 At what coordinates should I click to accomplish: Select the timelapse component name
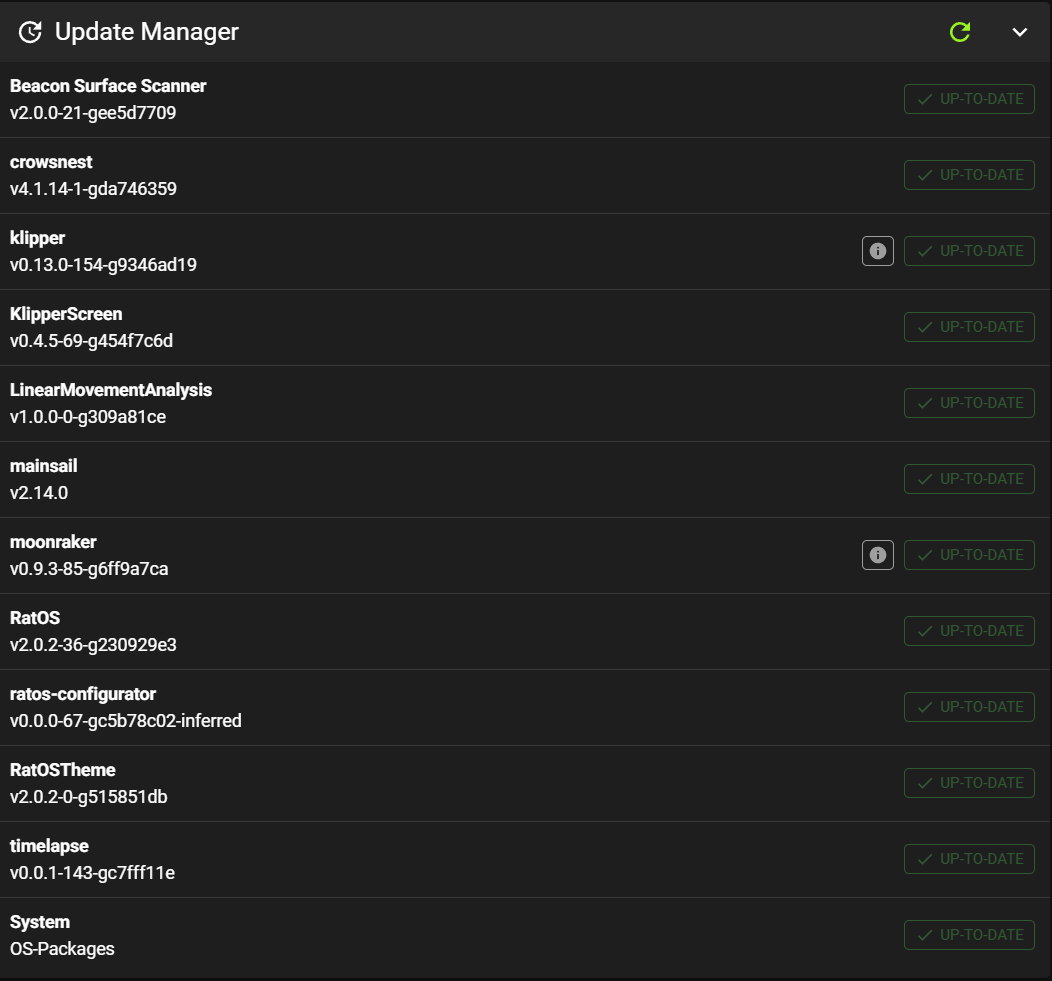(49, 846)
